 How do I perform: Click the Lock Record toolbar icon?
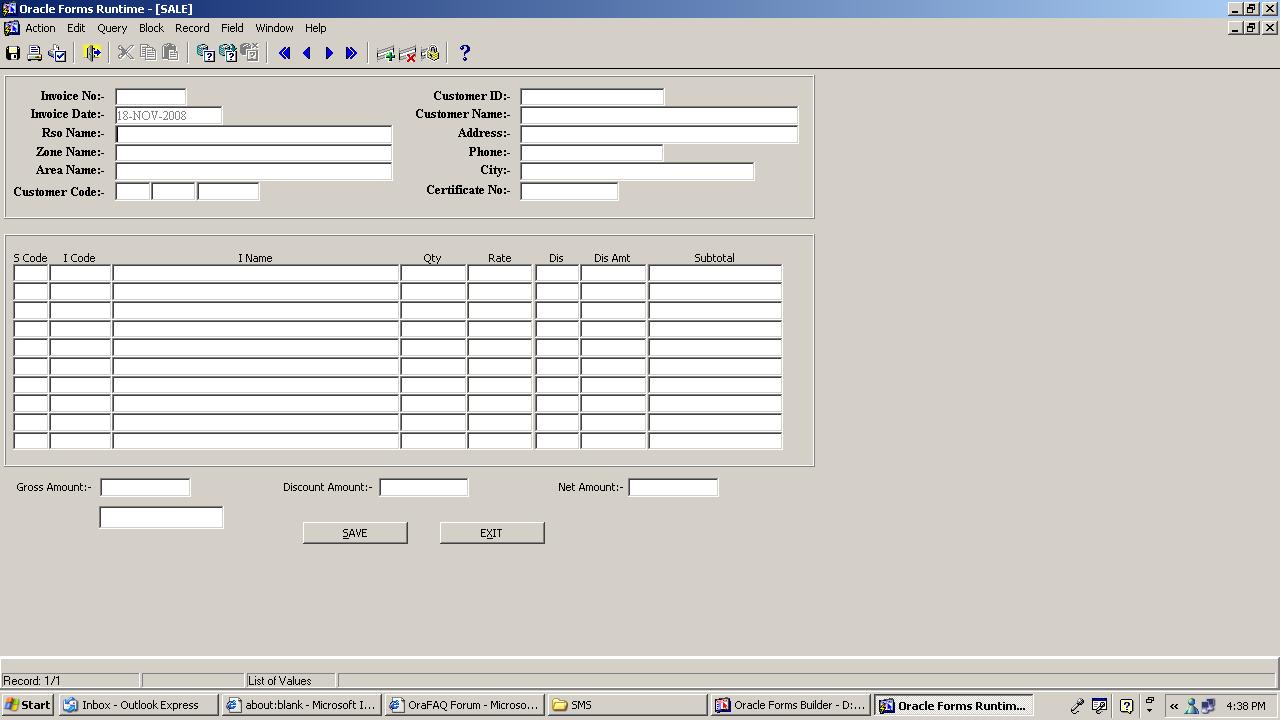[430, 53]
